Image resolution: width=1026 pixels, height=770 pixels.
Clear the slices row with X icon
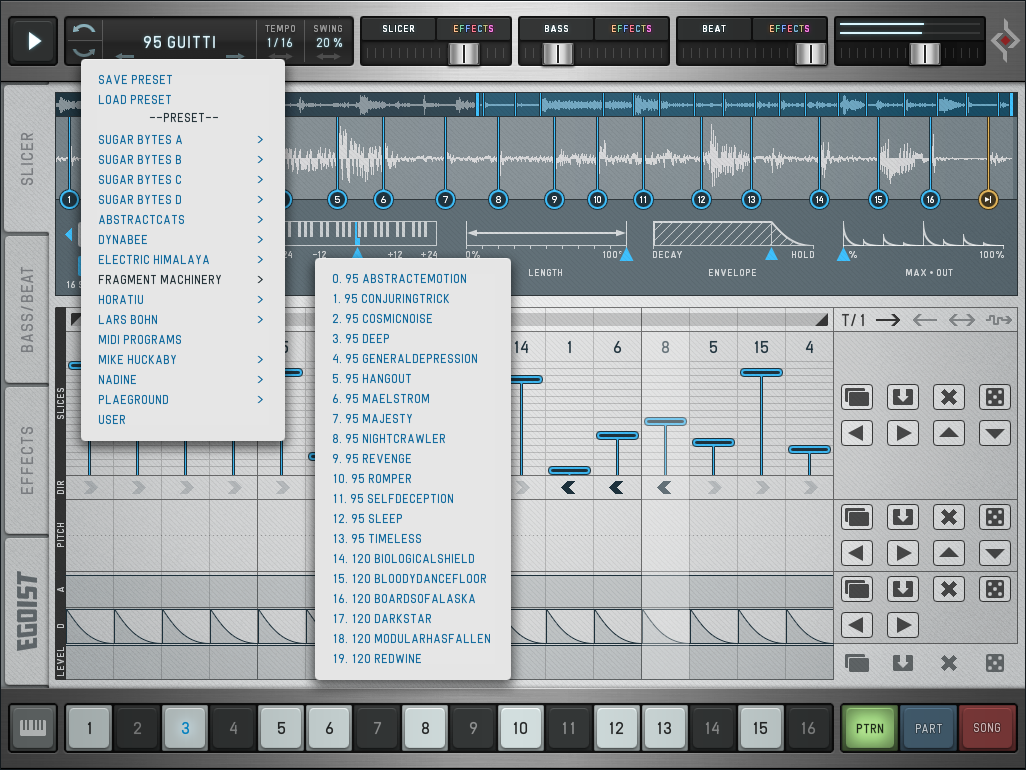[x=948, y=396]
